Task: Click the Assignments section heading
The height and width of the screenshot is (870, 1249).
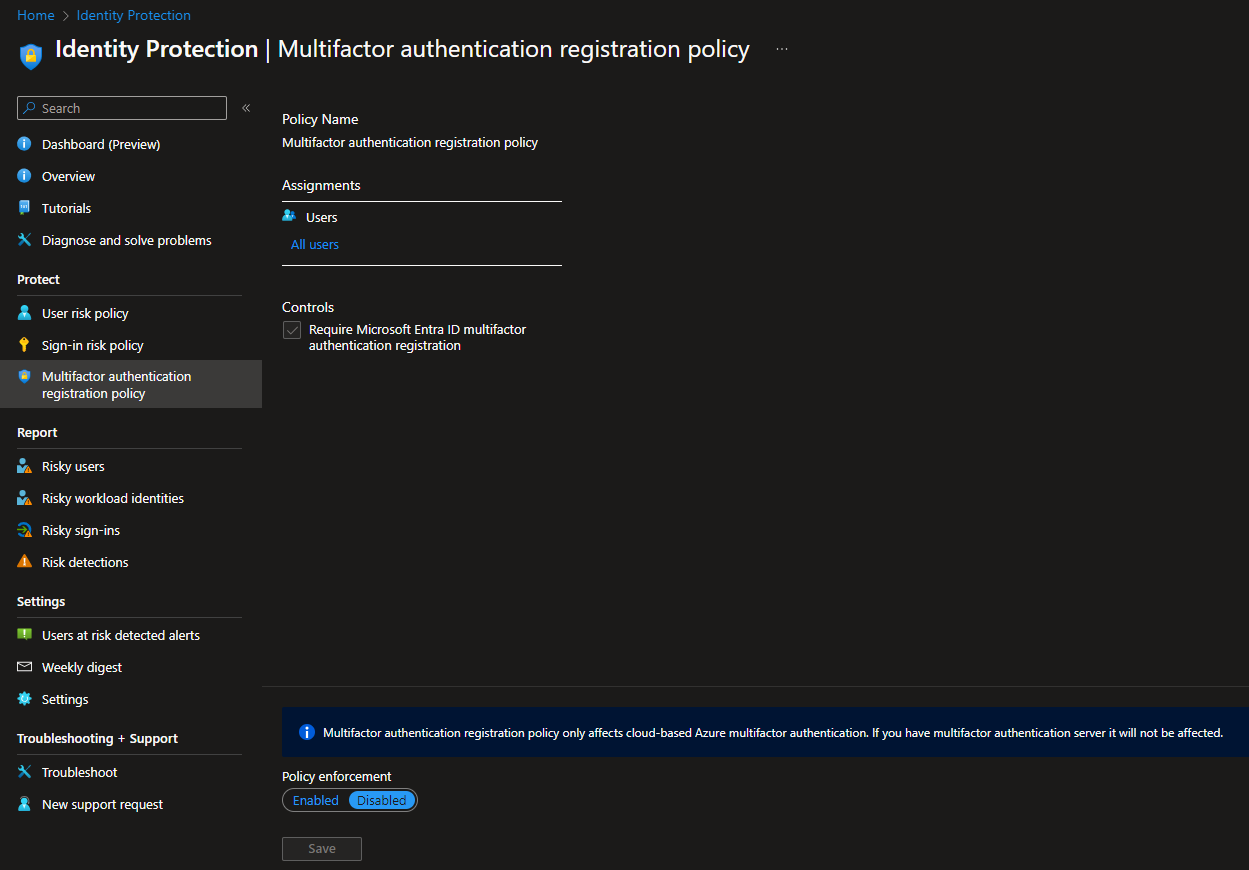Action: (x=321, y=185)
